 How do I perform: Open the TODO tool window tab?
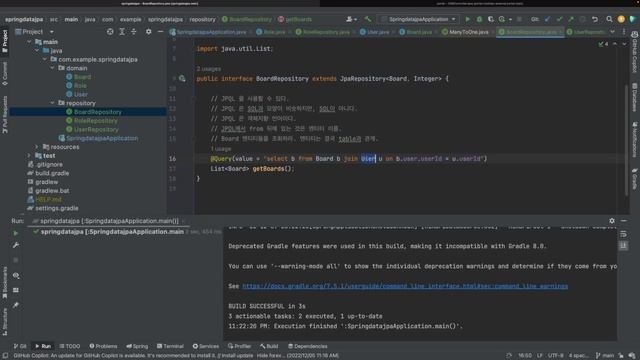click(70, 346)
